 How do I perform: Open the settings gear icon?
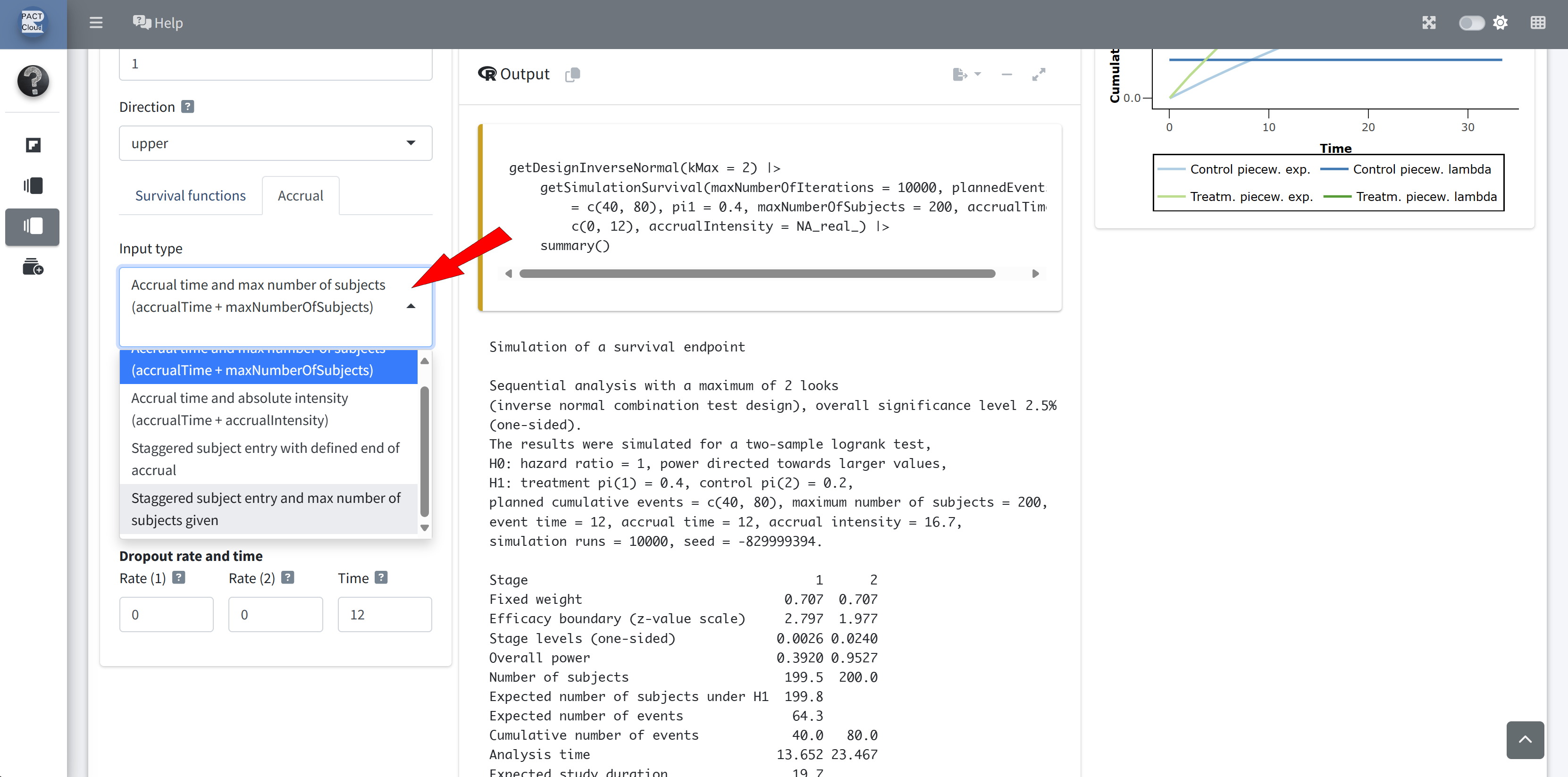(x=1501, y=23)
